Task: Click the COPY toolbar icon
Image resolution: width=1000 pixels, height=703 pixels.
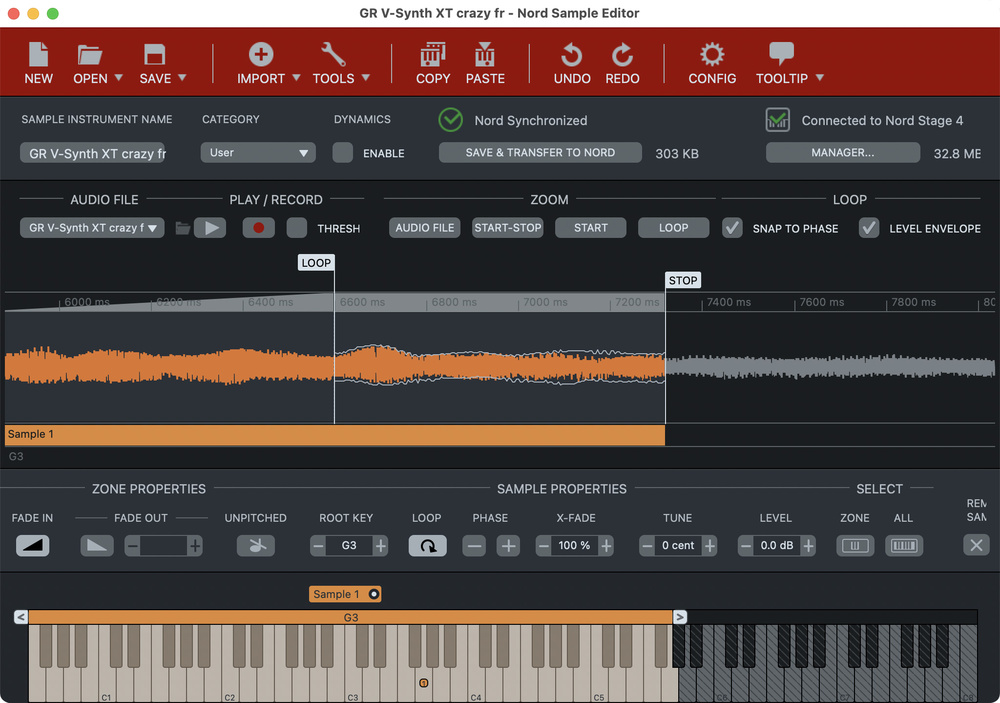Action: click(x=433, y=55)
